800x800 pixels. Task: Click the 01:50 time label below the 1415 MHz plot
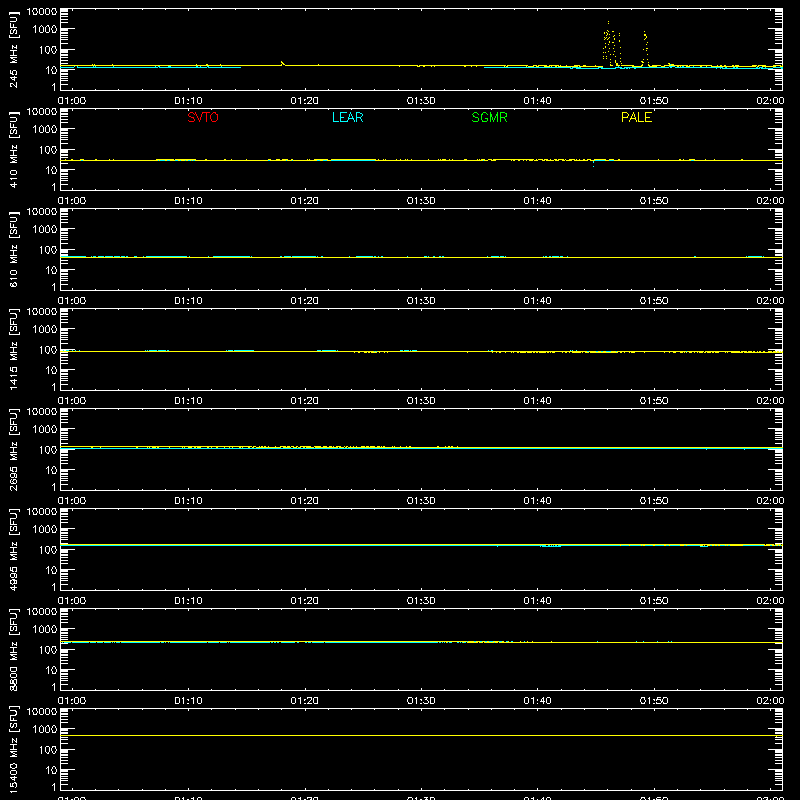[x=654, y=401]
